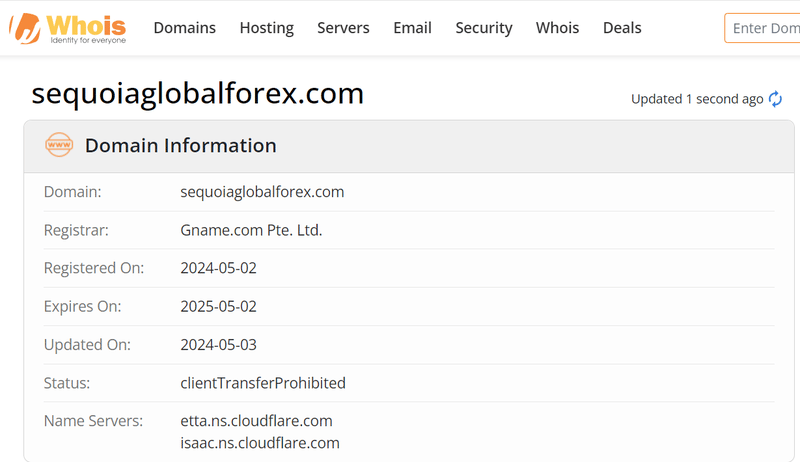
Task: Open the Domains menu
Action: tap(184, 28)
